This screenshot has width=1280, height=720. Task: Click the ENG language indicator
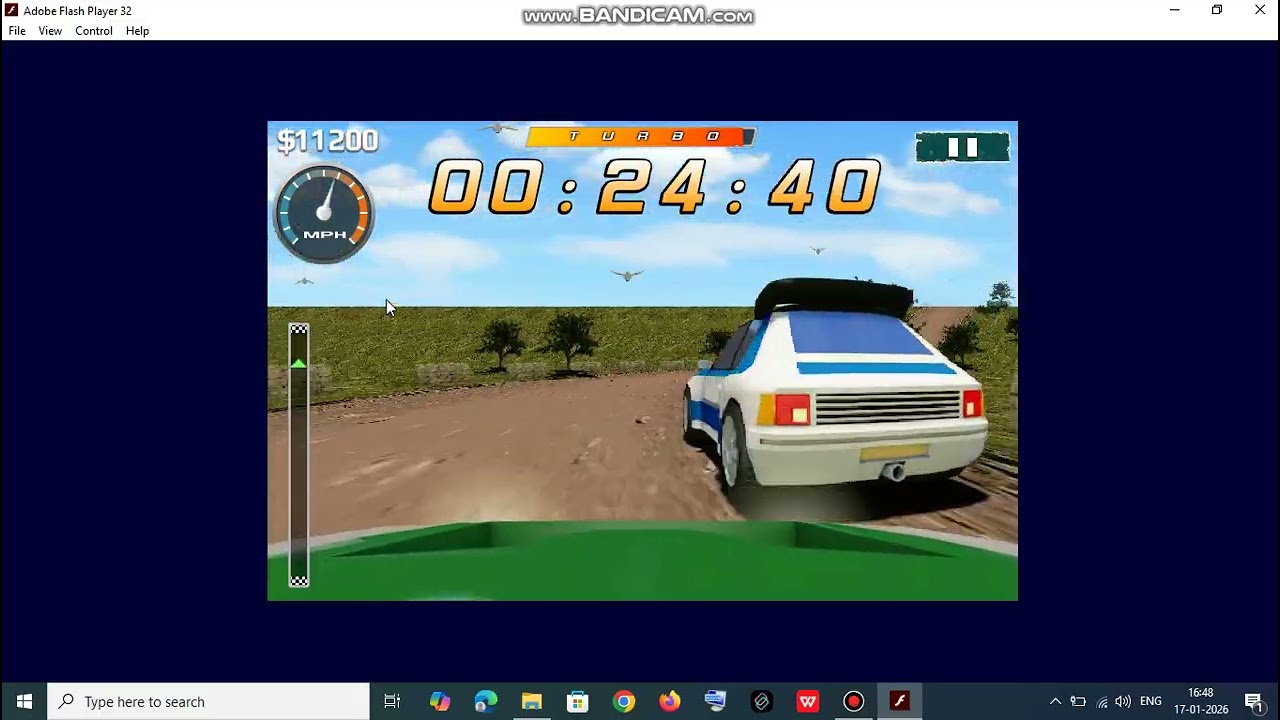point(1151,701)
